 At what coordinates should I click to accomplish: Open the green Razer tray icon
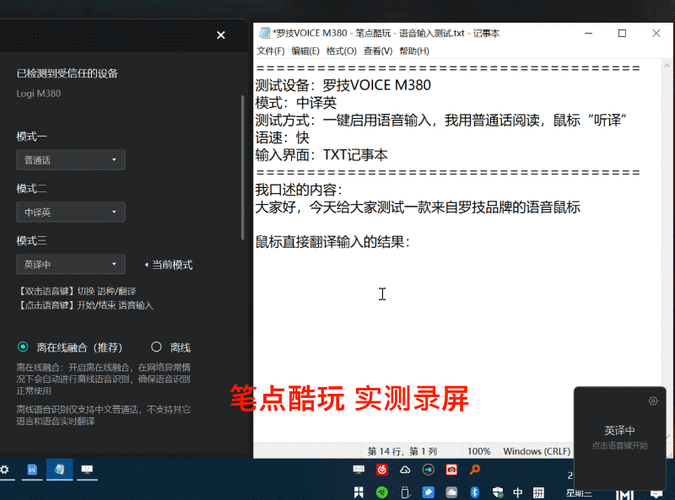(x=382, y=492)
